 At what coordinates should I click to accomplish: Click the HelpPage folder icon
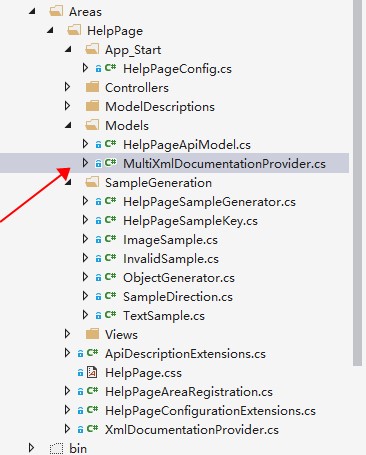point(74,30)
